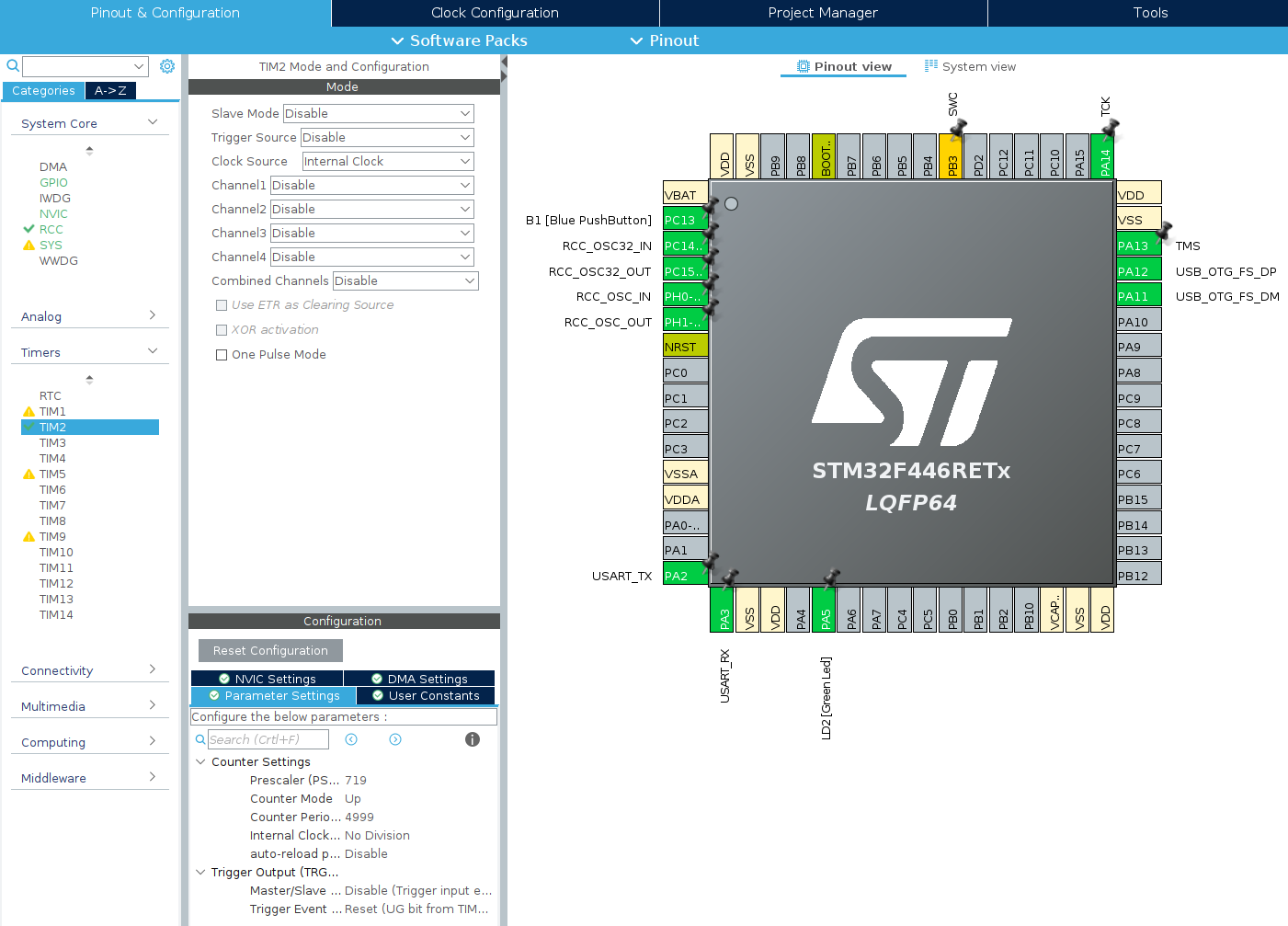Open the Channel3 dropdown

[x=372, y=233]
